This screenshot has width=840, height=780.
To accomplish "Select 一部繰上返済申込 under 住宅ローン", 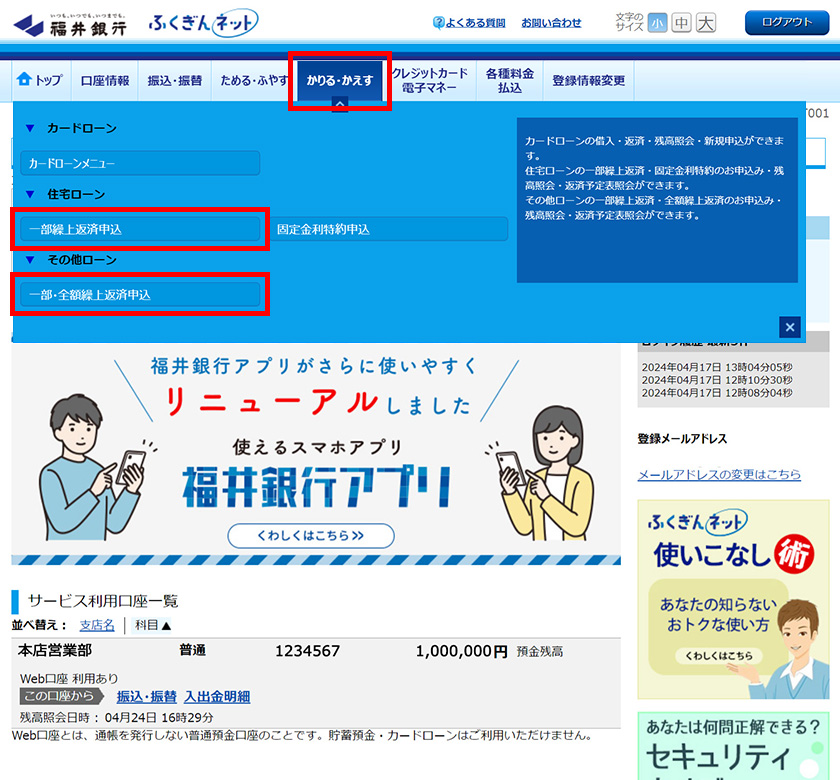I will click(140, 229).
